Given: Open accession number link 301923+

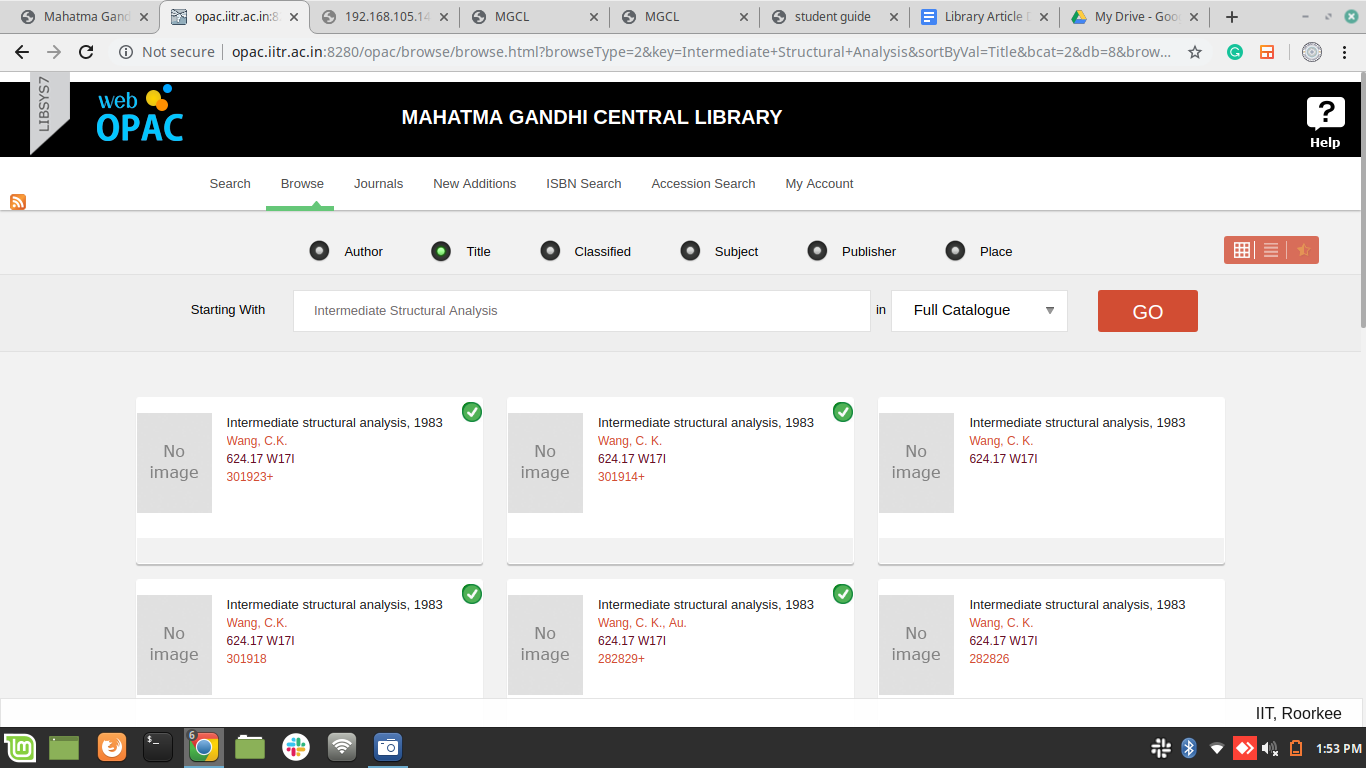Looking at the screenshot, I should [x=250, y=477].
